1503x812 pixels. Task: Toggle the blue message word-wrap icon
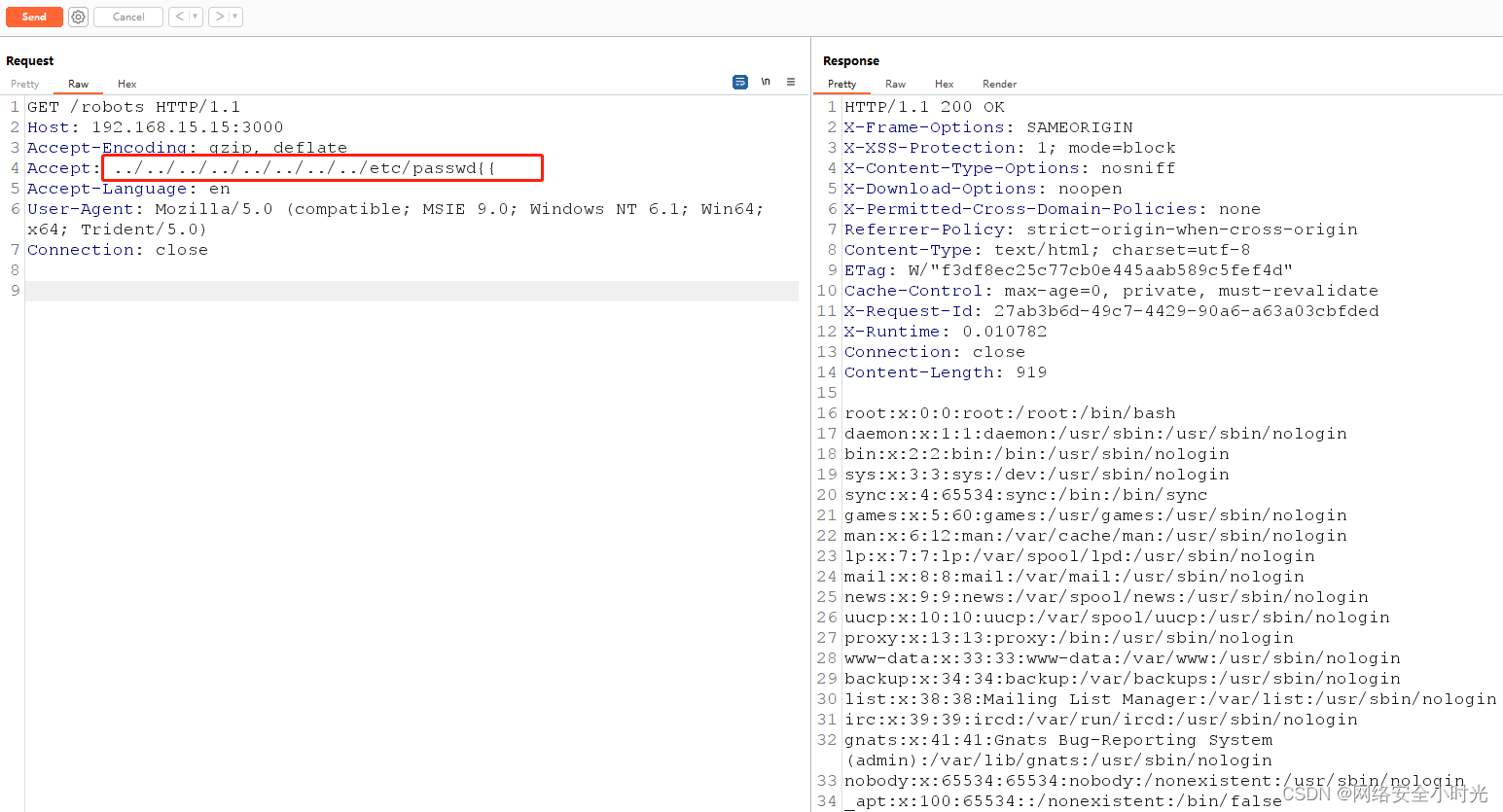[x=740, y=82]
